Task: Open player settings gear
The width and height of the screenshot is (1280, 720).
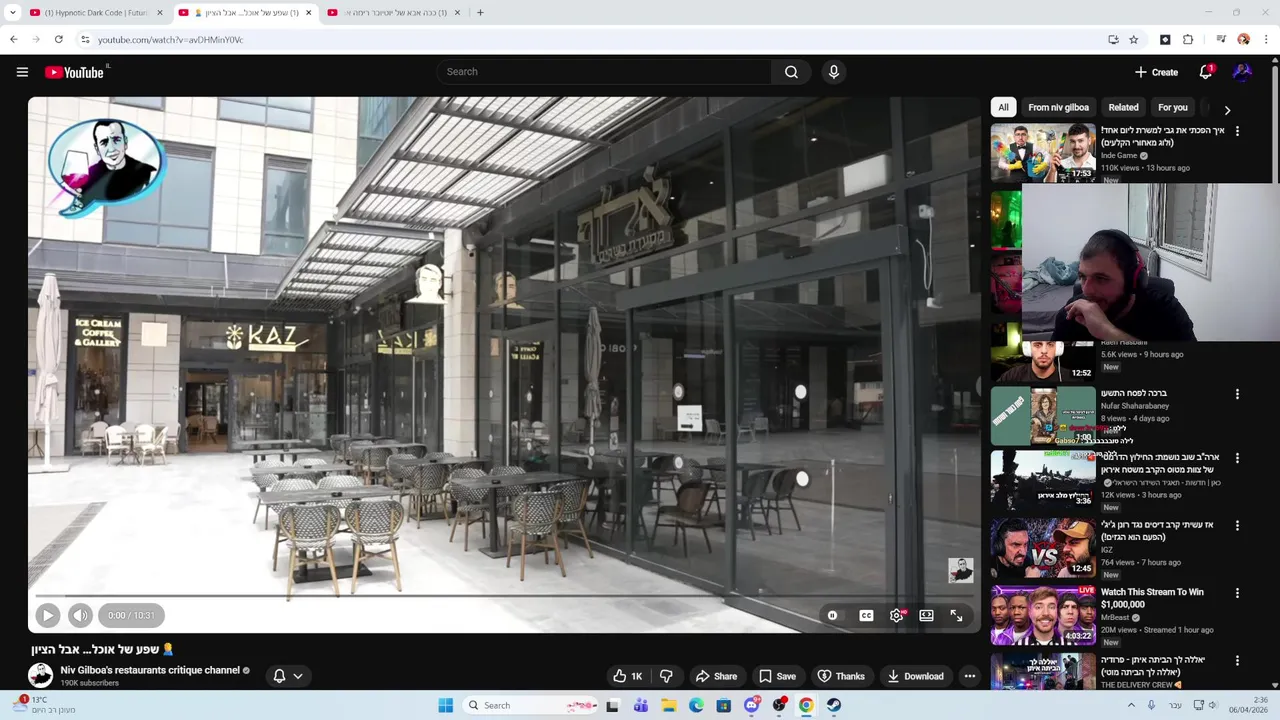Action: pyautogui.click(x=896, y=615)
